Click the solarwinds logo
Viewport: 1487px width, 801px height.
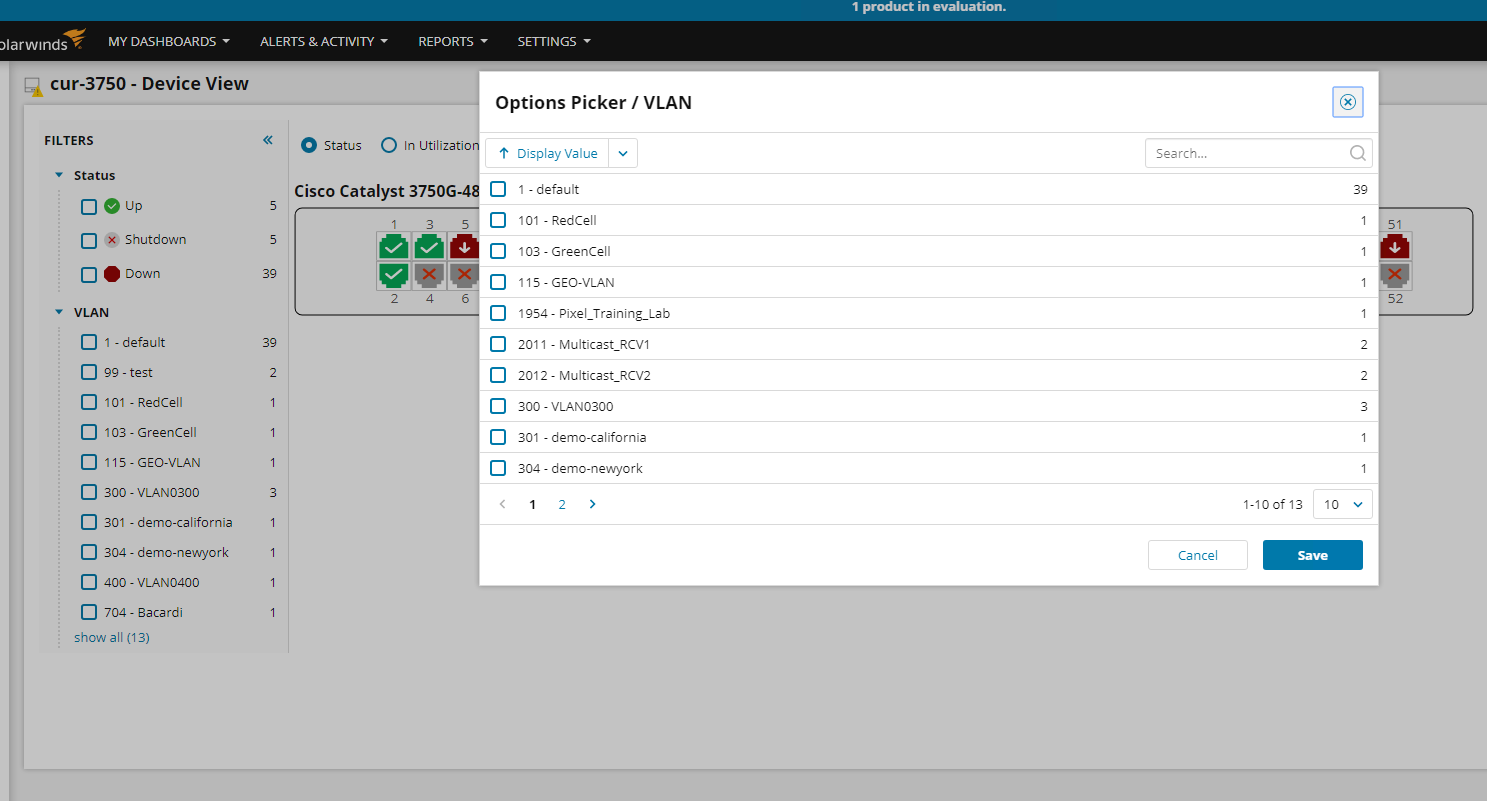[x=43, y=41]
